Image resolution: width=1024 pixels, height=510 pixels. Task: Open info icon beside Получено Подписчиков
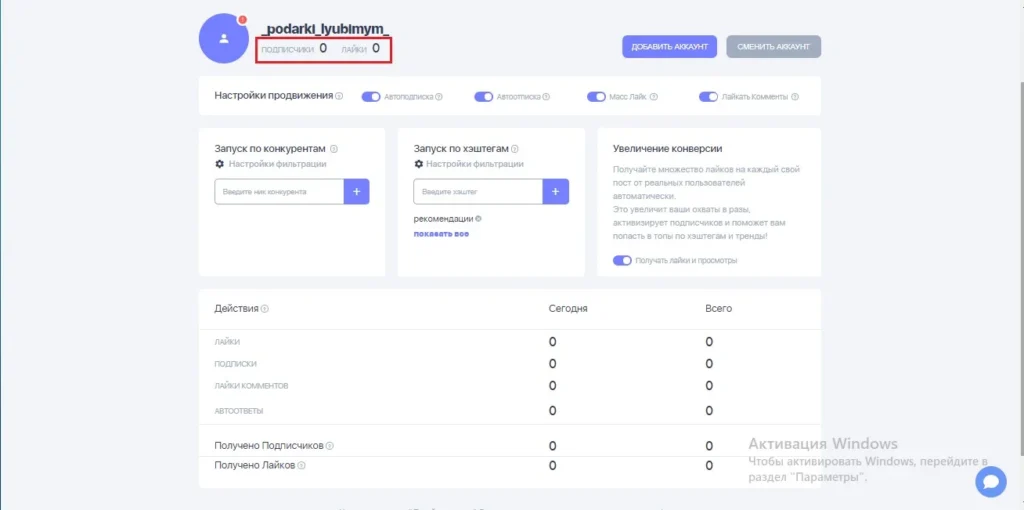(x=330, y=446)
